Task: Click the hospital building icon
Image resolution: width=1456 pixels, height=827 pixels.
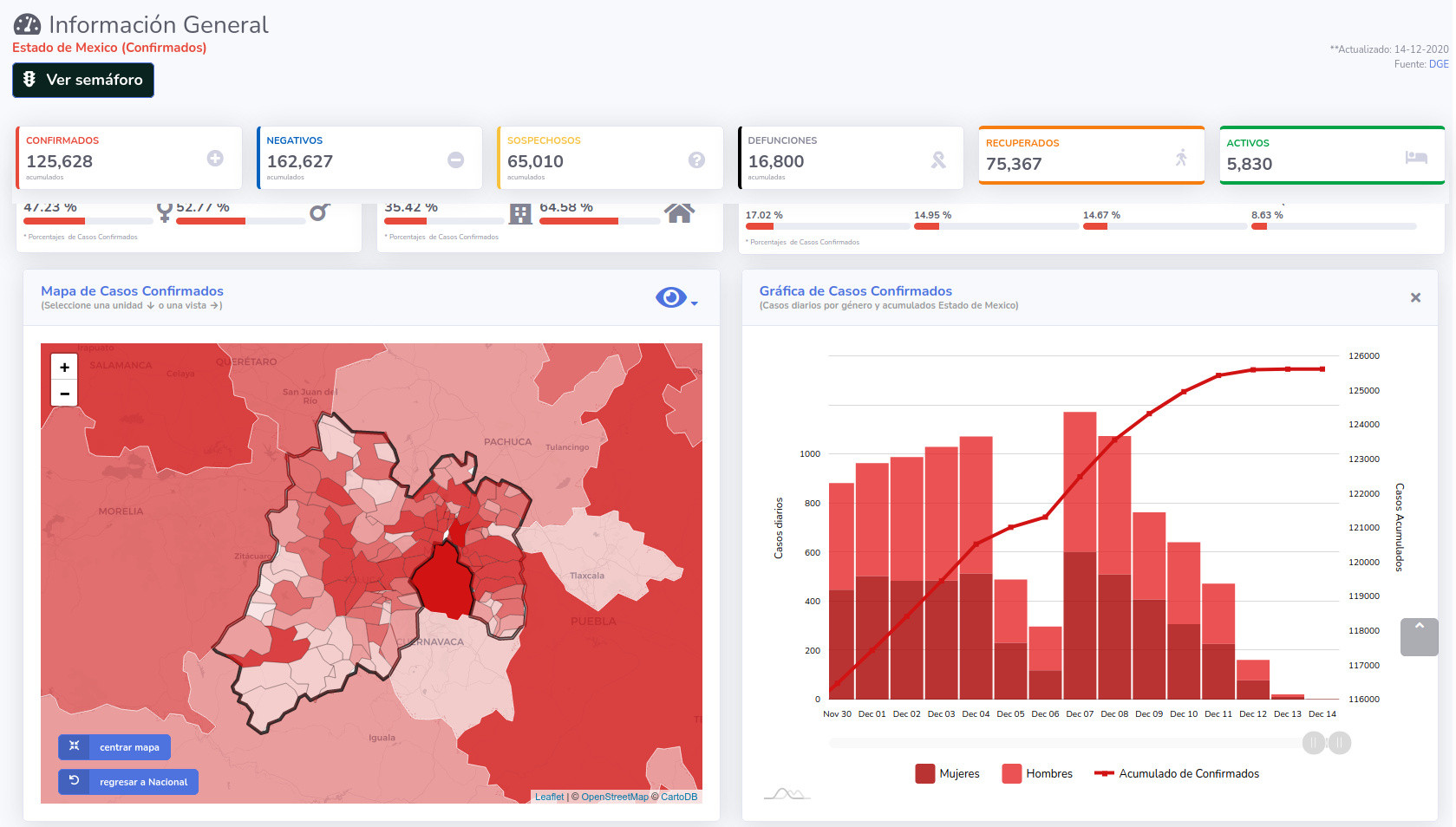Action: pyautogui.click(x=520, y=213)
